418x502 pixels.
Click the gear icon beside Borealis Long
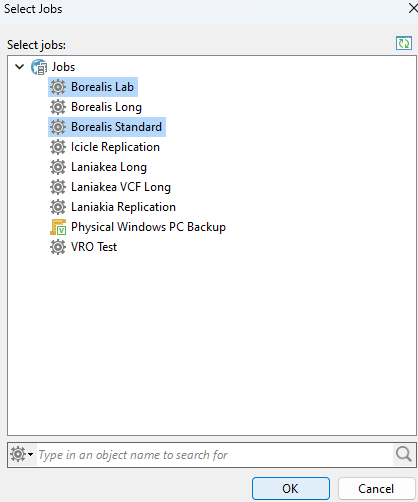click(58, 107)
